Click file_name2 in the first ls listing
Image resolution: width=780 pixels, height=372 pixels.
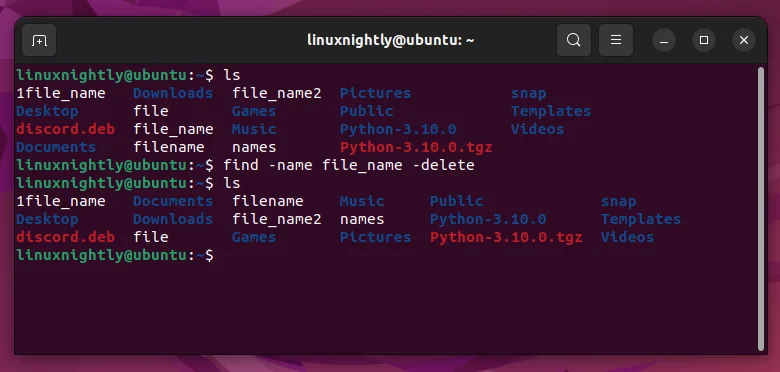point(277,94)
